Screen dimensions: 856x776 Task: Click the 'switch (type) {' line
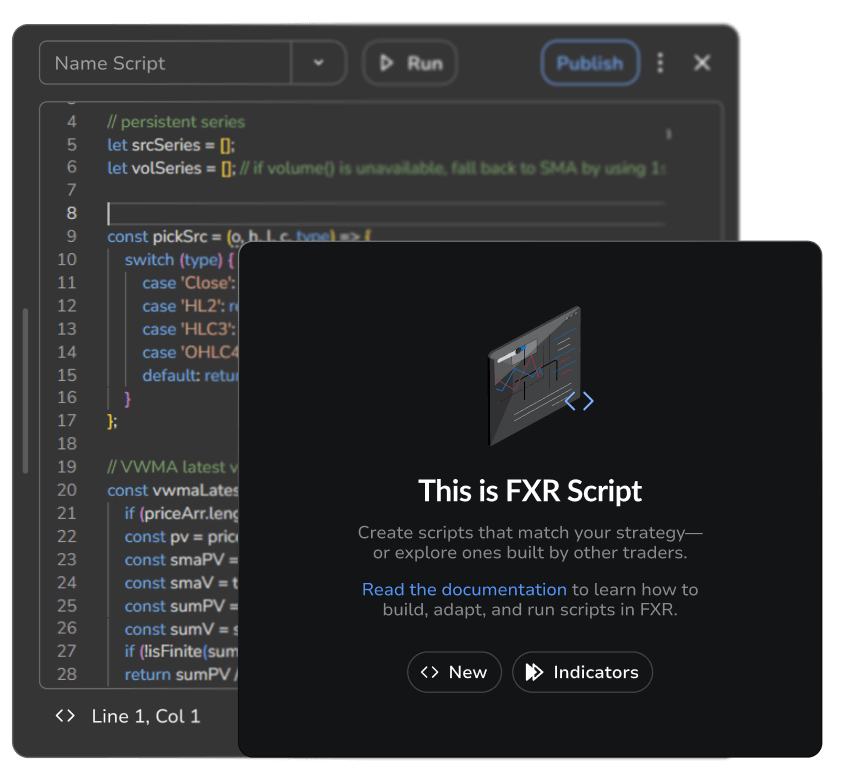pos(179,260)
